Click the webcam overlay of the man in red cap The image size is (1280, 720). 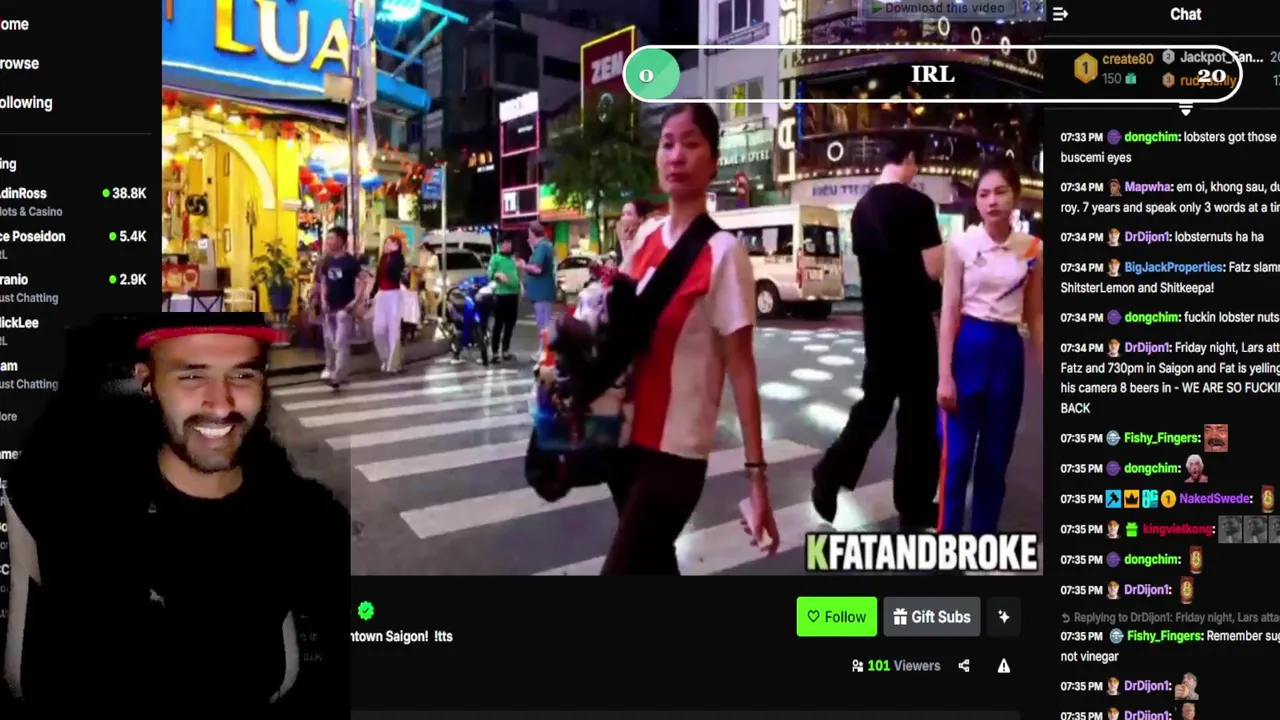pos(175,515)
